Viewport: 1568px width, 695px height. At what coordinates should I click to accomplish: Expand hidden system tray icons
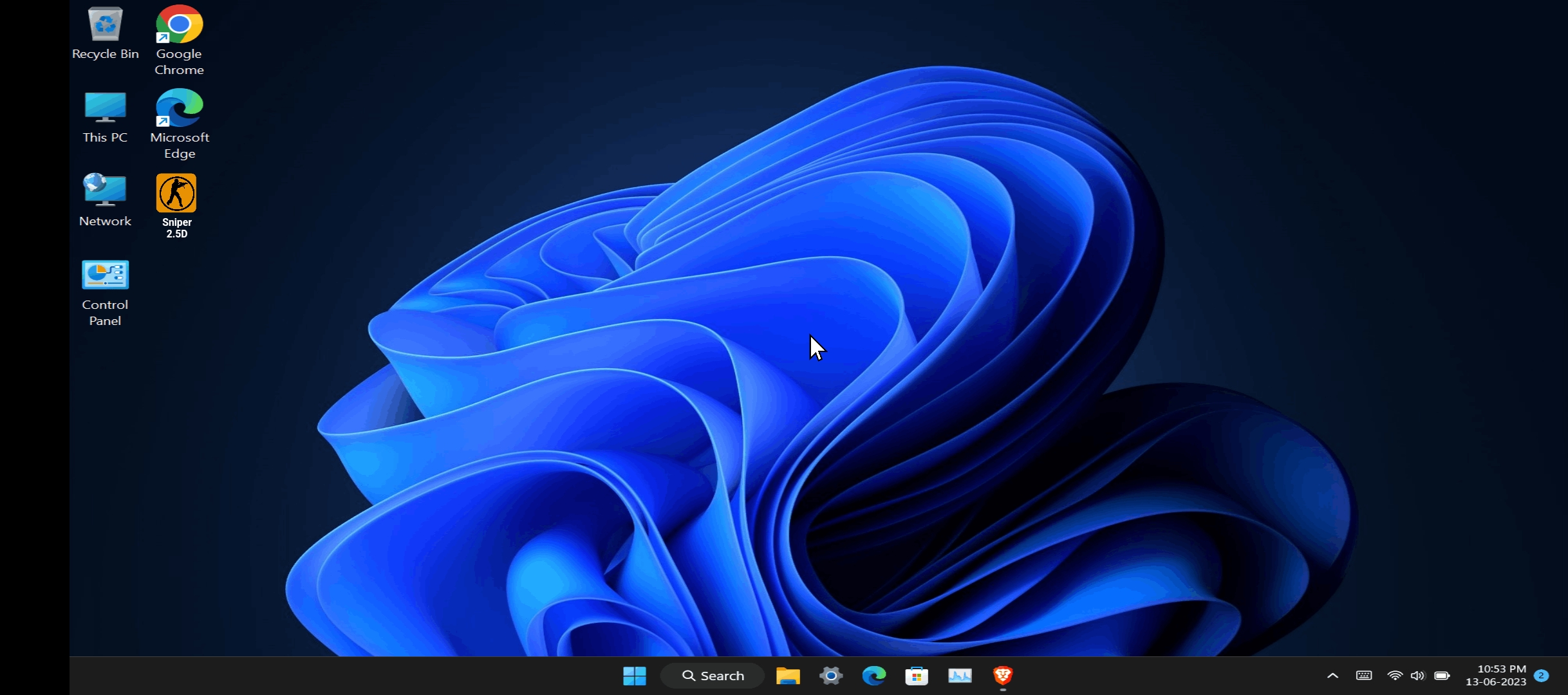[1332, 676]
